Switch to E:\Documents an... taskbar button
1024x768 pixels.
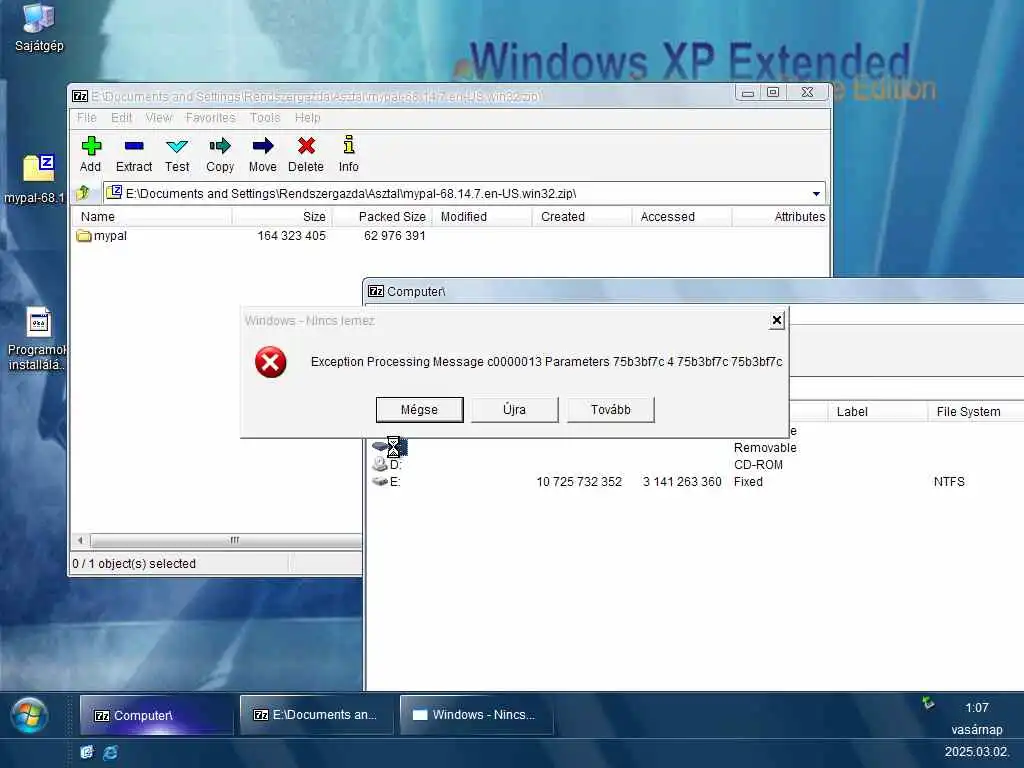317,715
